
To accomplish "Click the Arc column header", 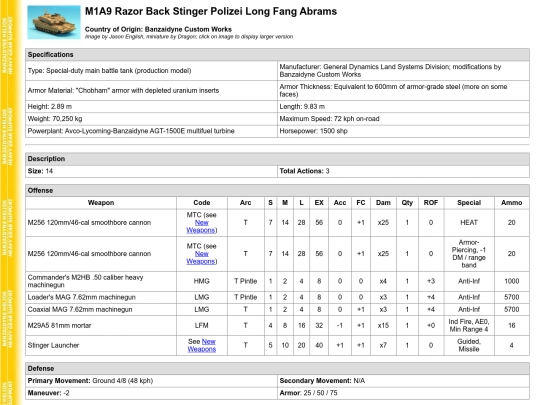I will 246,203.
